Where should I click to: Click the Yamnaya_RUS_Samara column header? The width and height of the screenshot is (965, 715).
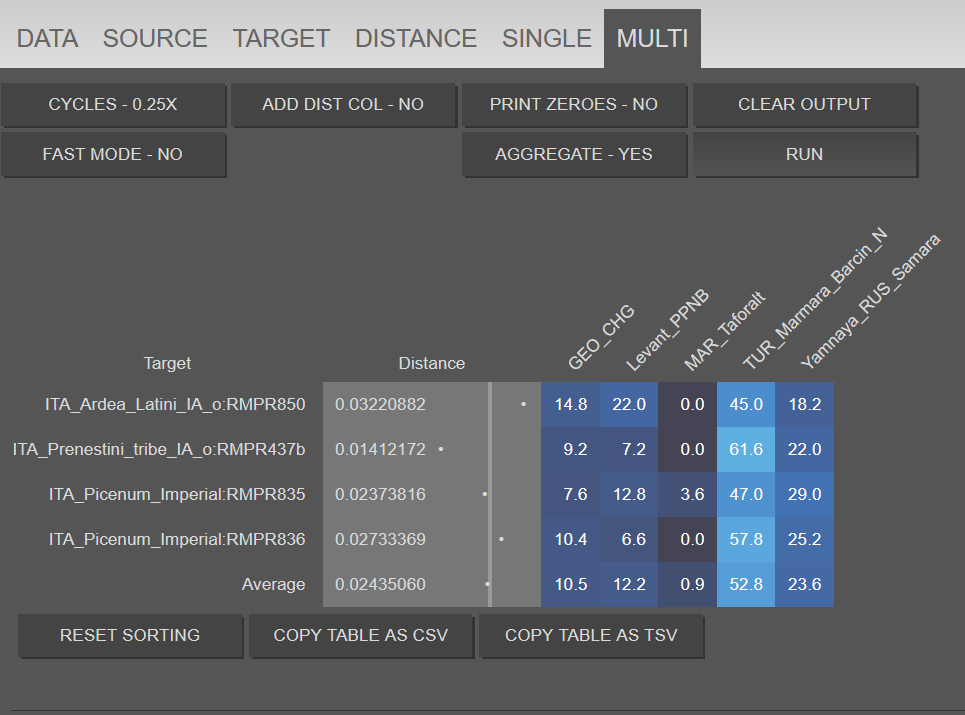(870, 302)
